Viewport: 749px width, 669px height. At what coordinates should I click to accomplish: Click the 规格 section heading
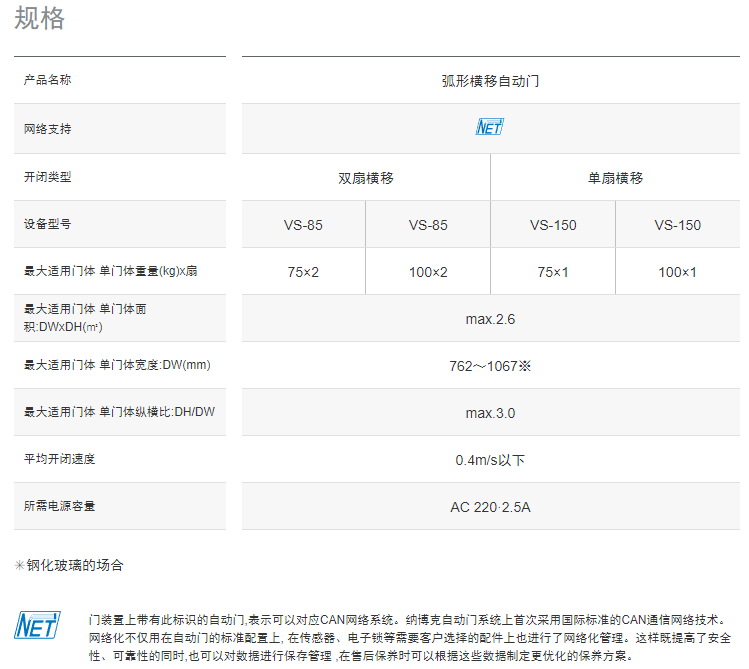pyautogui.click(x=40, y=19)
